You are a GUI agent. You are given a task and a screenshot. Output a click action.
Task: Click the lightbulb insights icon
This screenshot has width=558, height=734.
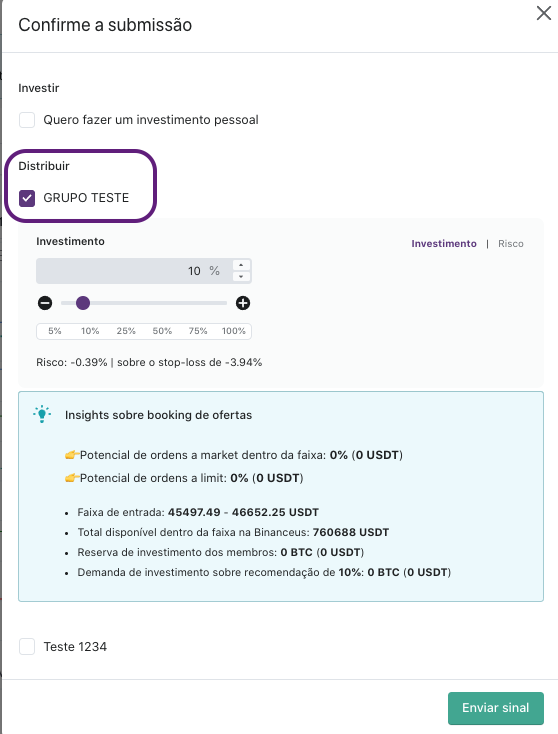pos(42,414)
